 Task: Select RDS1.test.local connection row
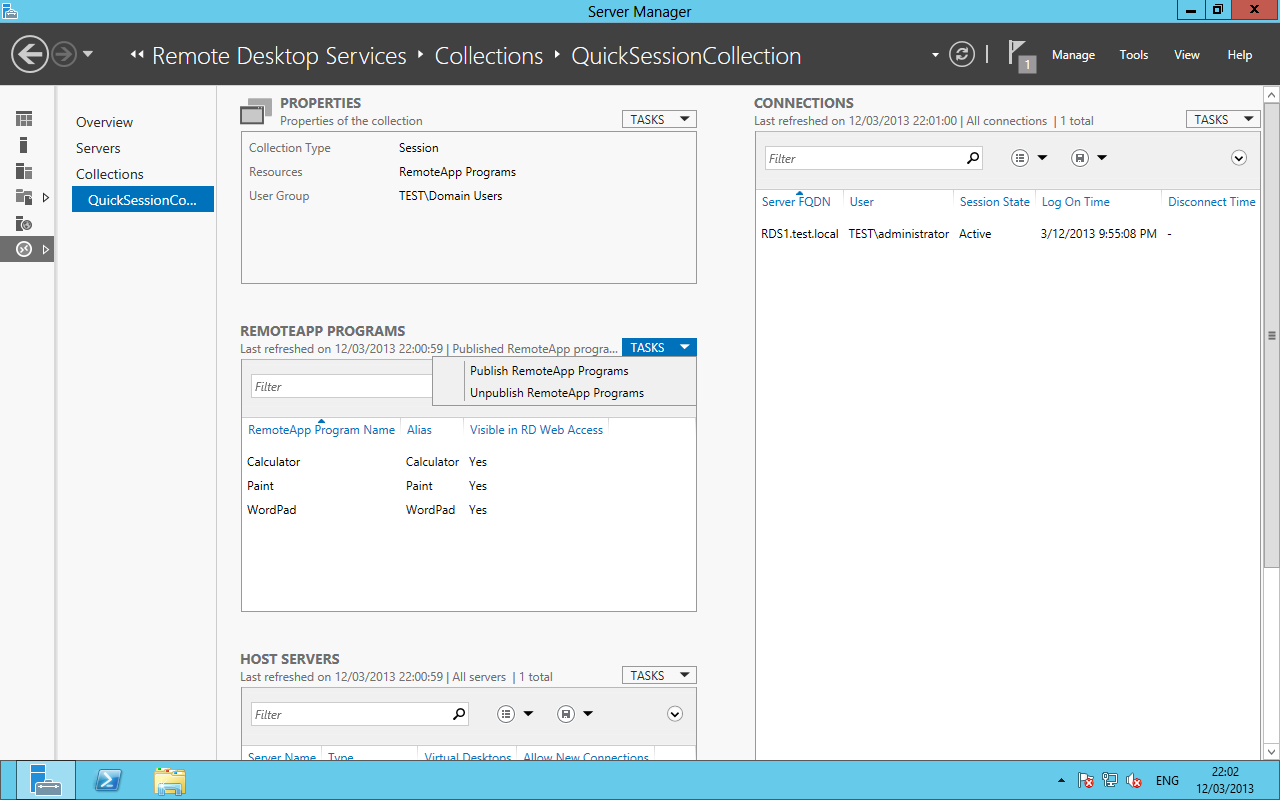1010,234
